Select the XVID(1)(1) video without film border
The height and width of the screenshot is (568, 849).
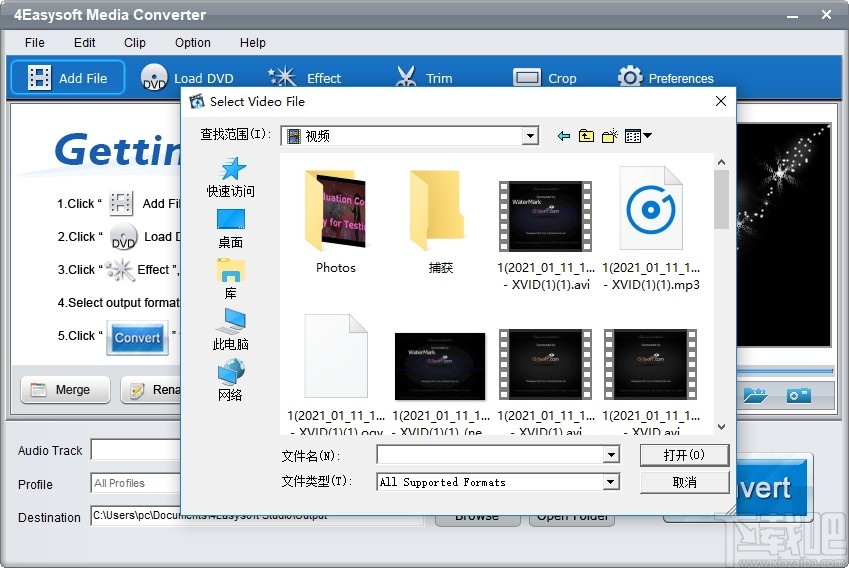point(440,366)
